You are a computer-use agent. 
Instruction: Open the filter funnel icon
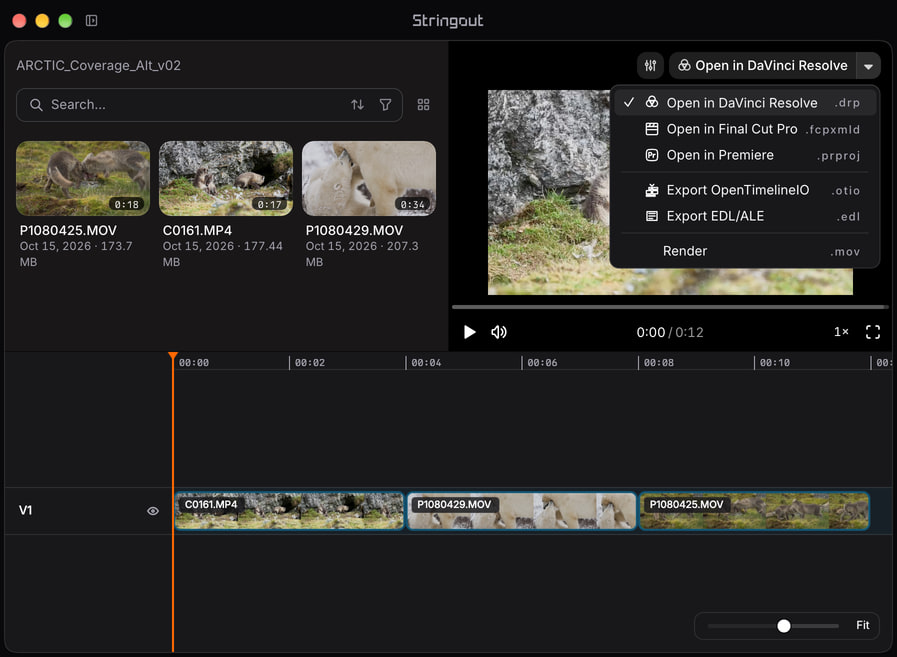(386, 105)
